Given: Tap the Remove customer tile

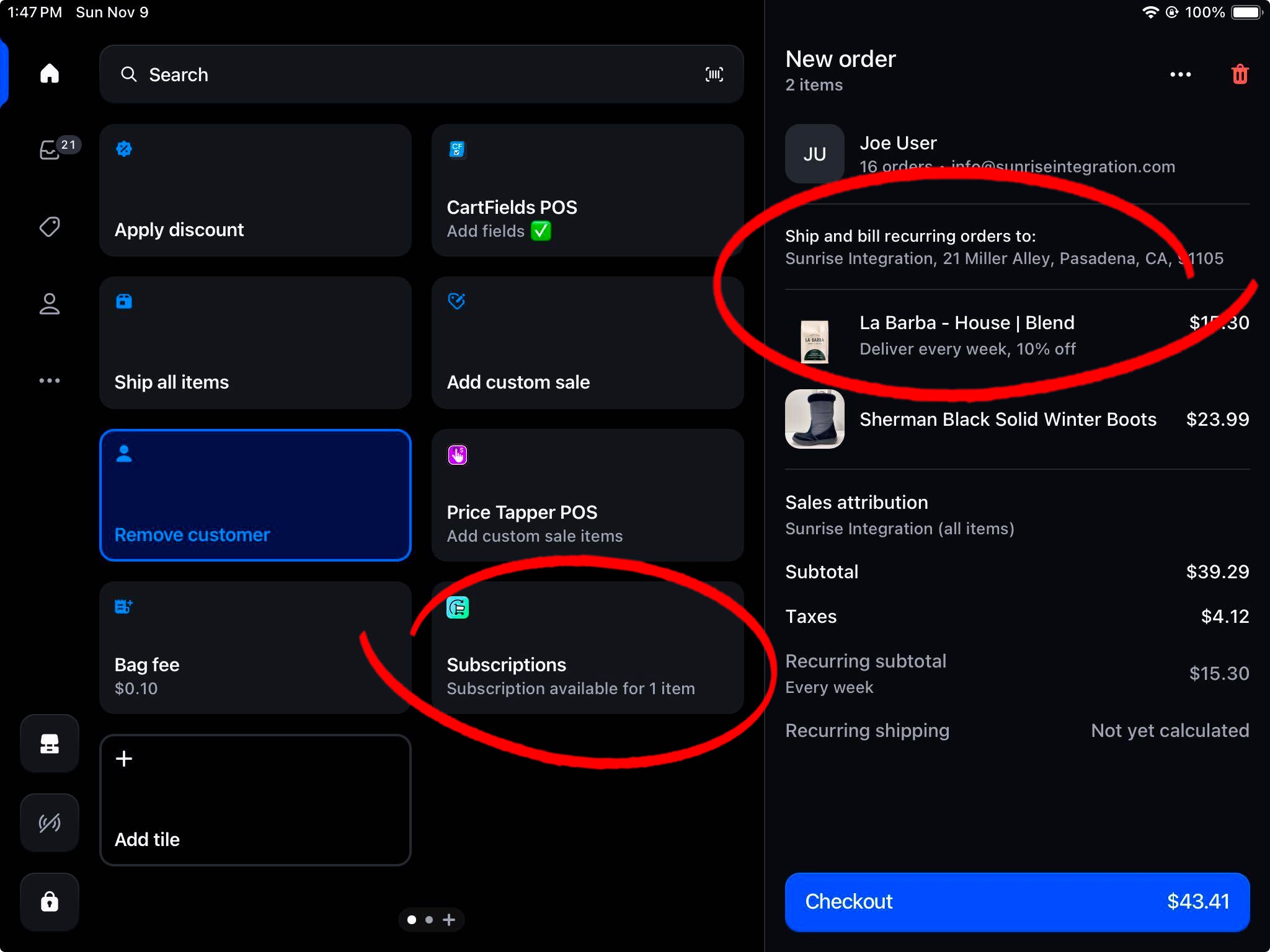Looking at the screenshot, I should pos(255,495).
